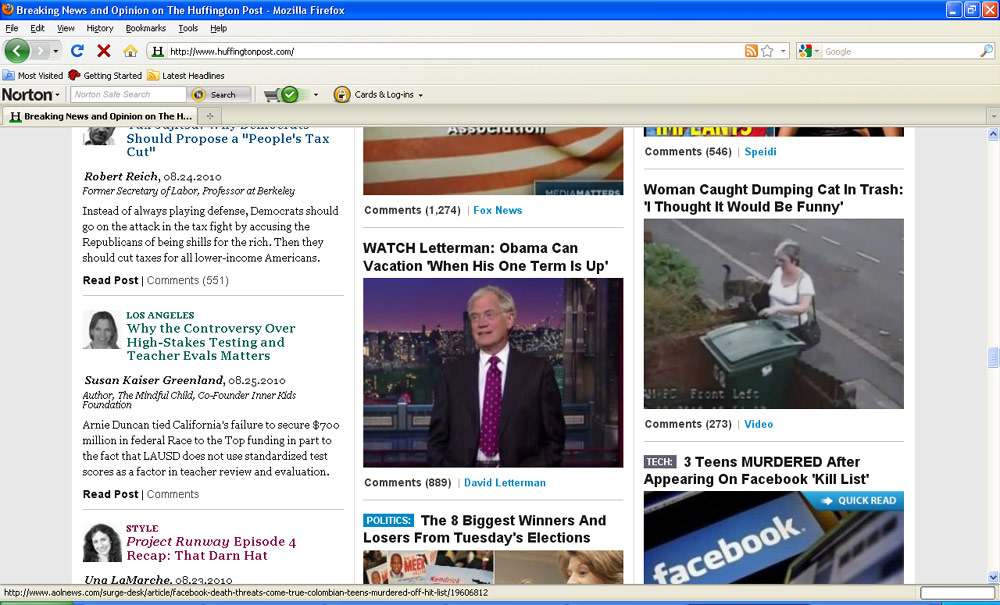Click the Norton Search button
The height and width of the screenshot is (605, 1000).
pos(220,94)
